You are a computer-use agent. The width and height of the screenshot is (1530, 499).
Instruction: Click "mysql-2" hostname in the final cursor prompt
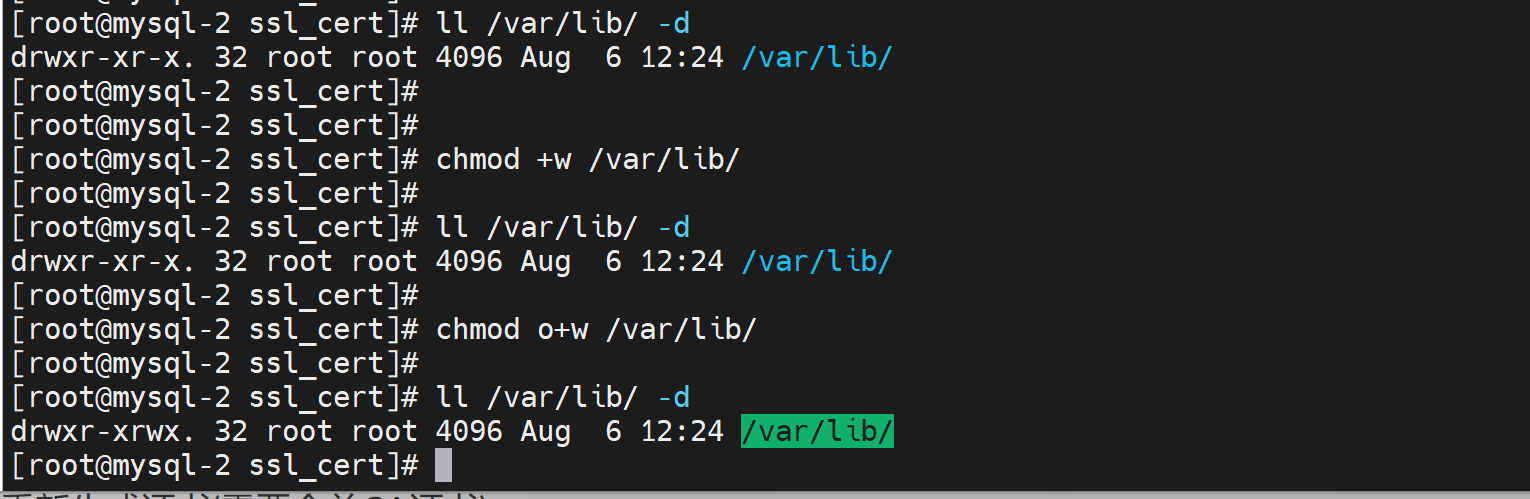point(171,466)
